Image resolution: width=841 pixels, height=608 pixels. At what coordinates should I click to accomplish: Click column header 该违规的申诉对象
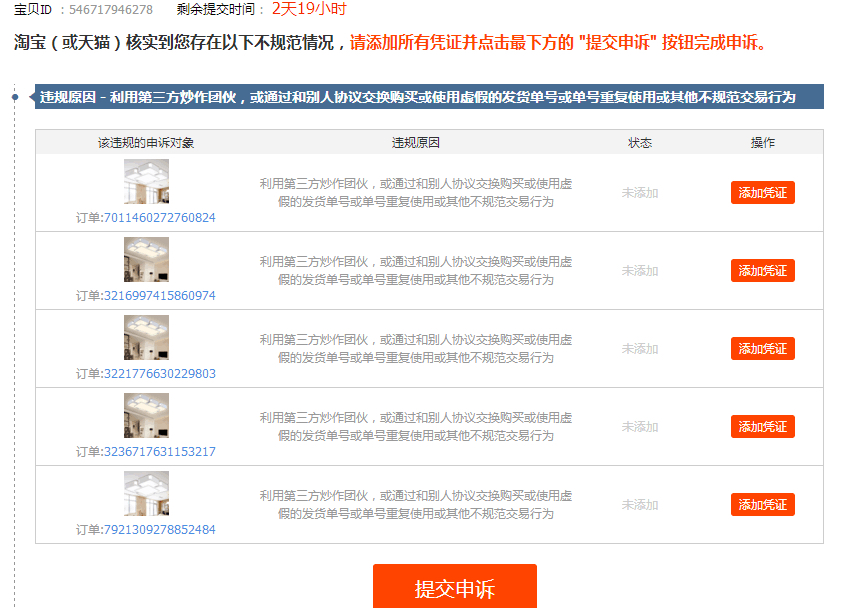[x=146, y=143]
